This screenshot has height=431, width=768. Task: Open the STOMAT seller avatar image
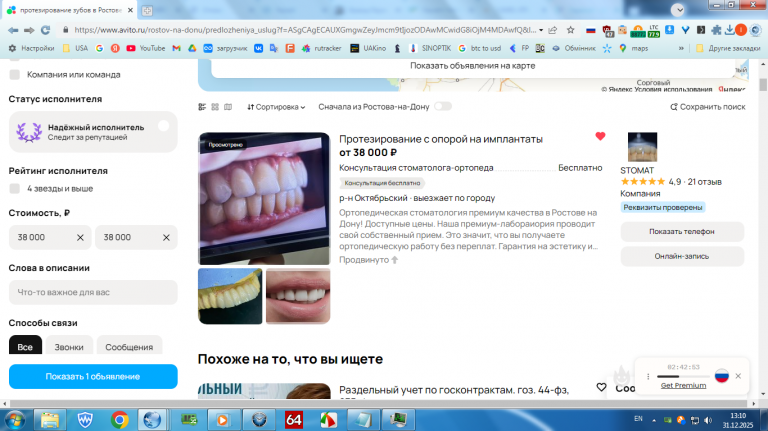point(642,147)
